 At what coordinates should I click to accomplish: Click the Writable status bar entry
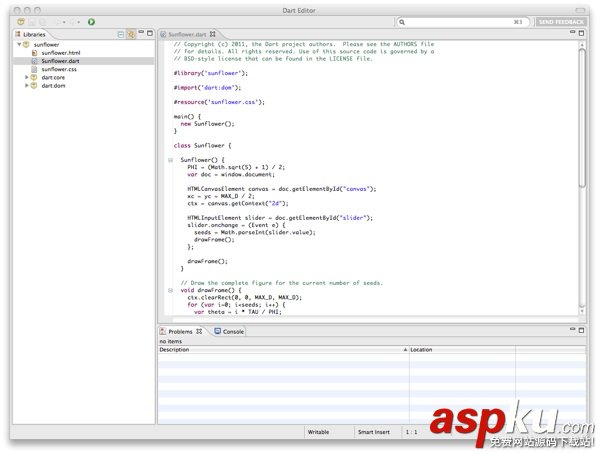pos(318,432)
